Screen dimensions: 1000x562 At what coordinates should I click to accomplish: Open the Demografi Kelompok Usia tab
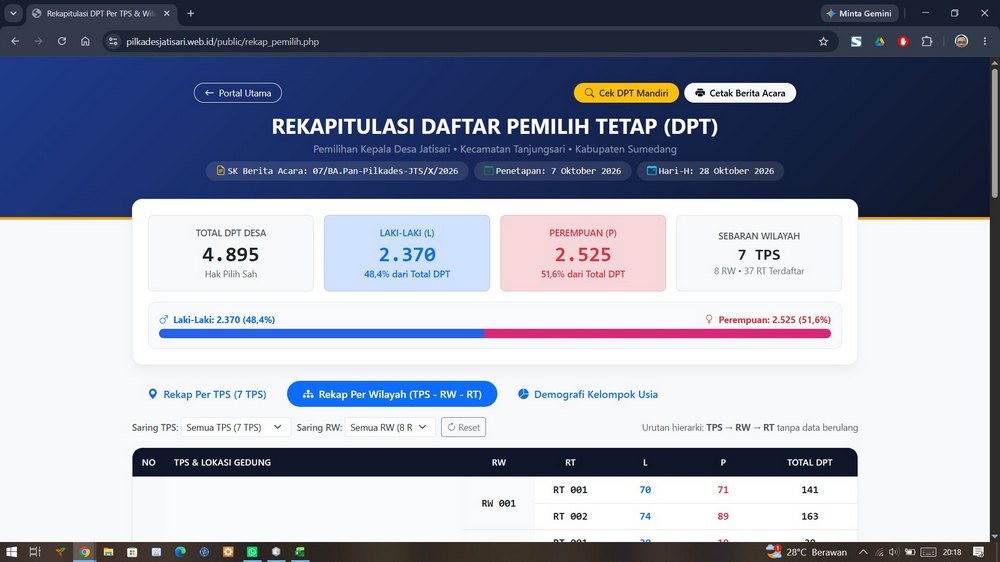(x=587, y=394)
